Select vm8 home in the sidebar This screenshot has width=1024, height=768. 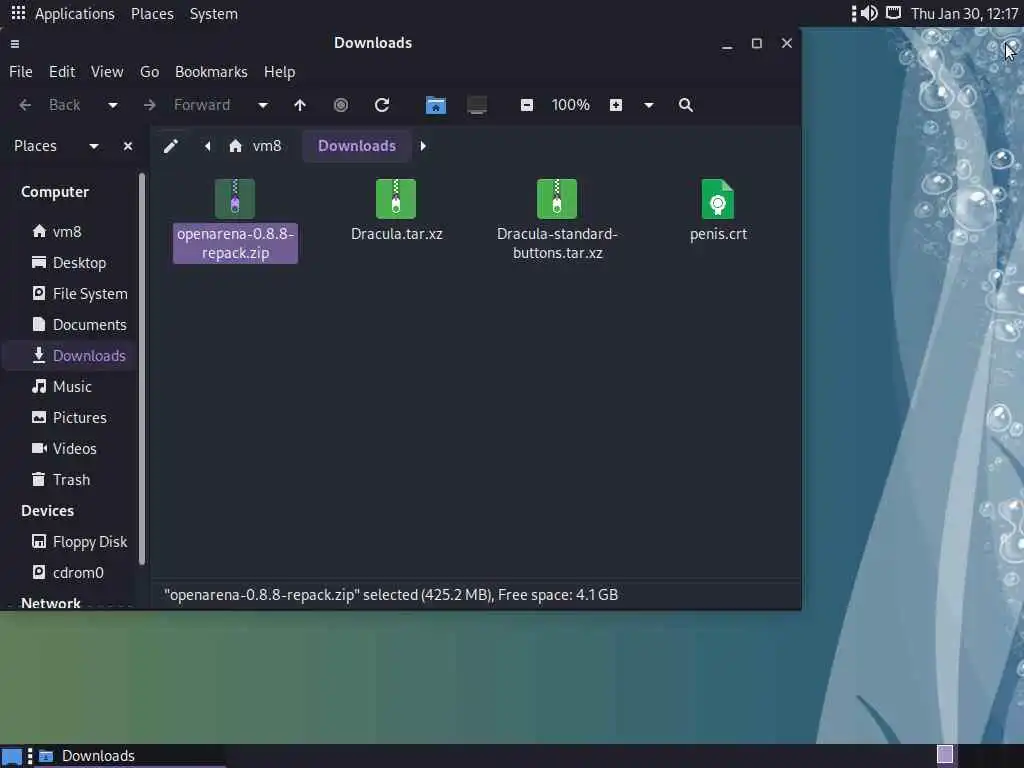coord(69,232)
